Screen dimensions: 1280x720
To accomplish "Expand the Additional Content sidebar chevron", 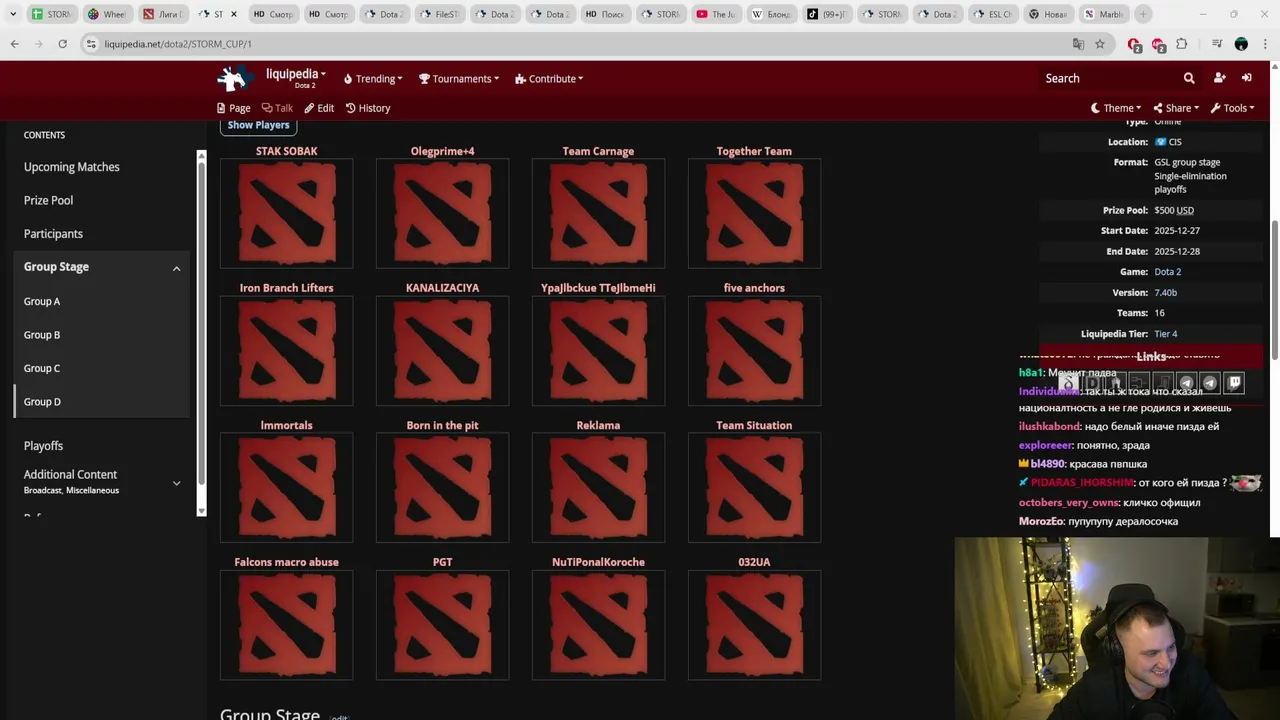I will point(176,483).
